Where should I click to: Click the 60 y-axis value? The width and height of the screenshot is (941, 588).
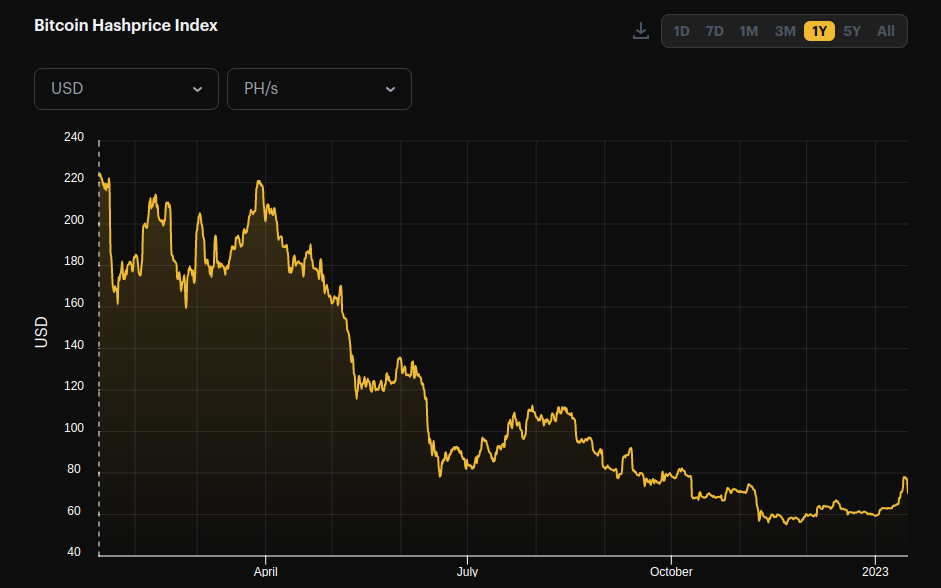pos(74,511)
